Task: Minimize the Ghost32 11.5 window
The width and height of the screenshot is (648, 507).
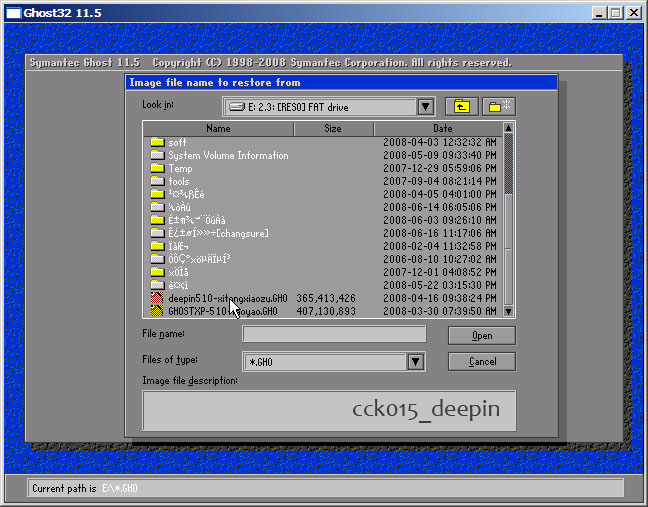Action: (x=599, y=13)
